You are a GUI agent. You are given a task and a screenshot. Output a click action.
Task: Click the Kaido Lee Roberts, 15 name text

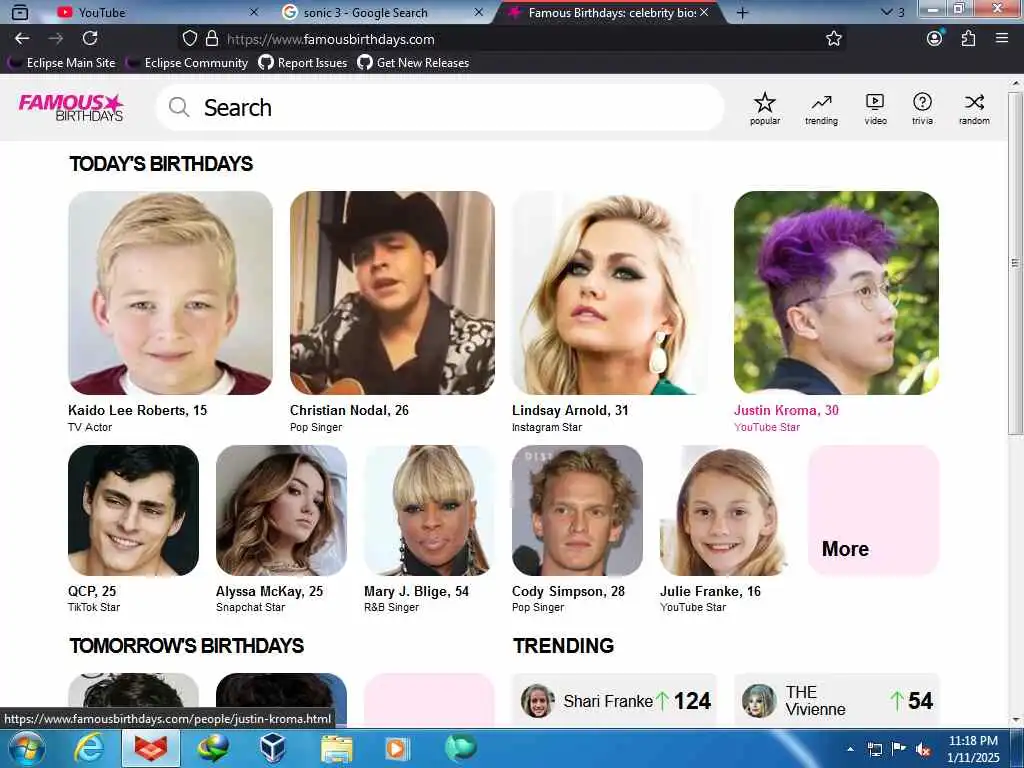[x=137, y=410]
